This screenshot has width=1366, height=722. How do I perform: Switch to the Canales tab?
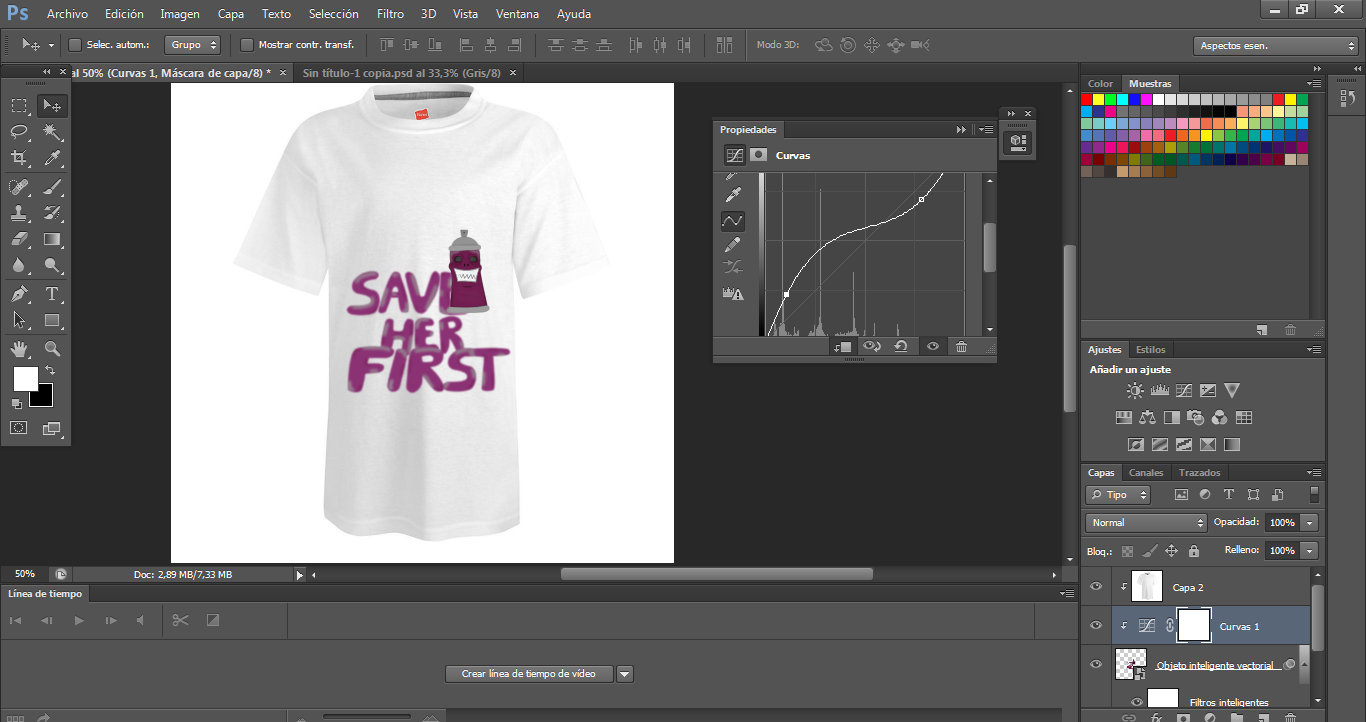click(x=1145, y=473)
